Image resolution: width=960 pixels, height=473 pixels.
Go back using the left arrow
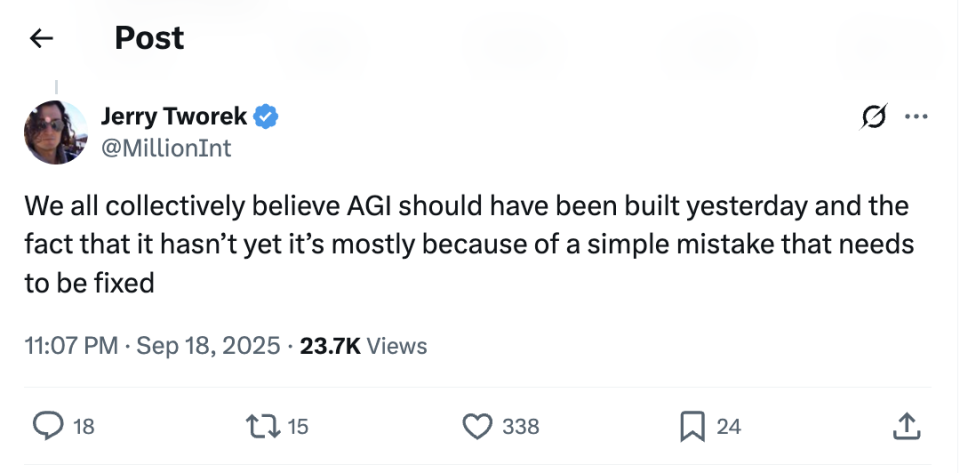(x=41, y=39)
